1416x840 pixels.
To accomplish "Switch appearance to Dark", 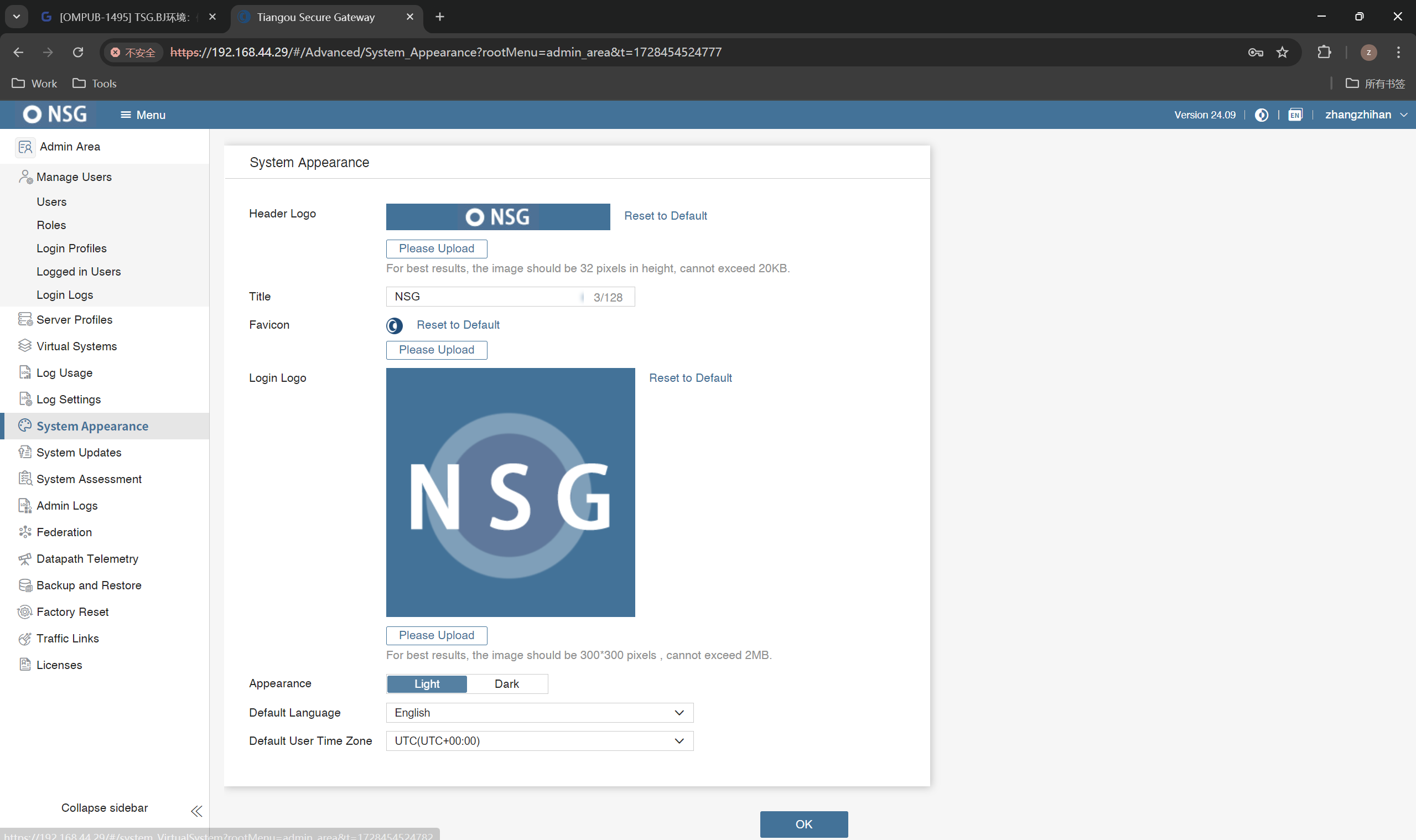I will click(x=506, y=684).
